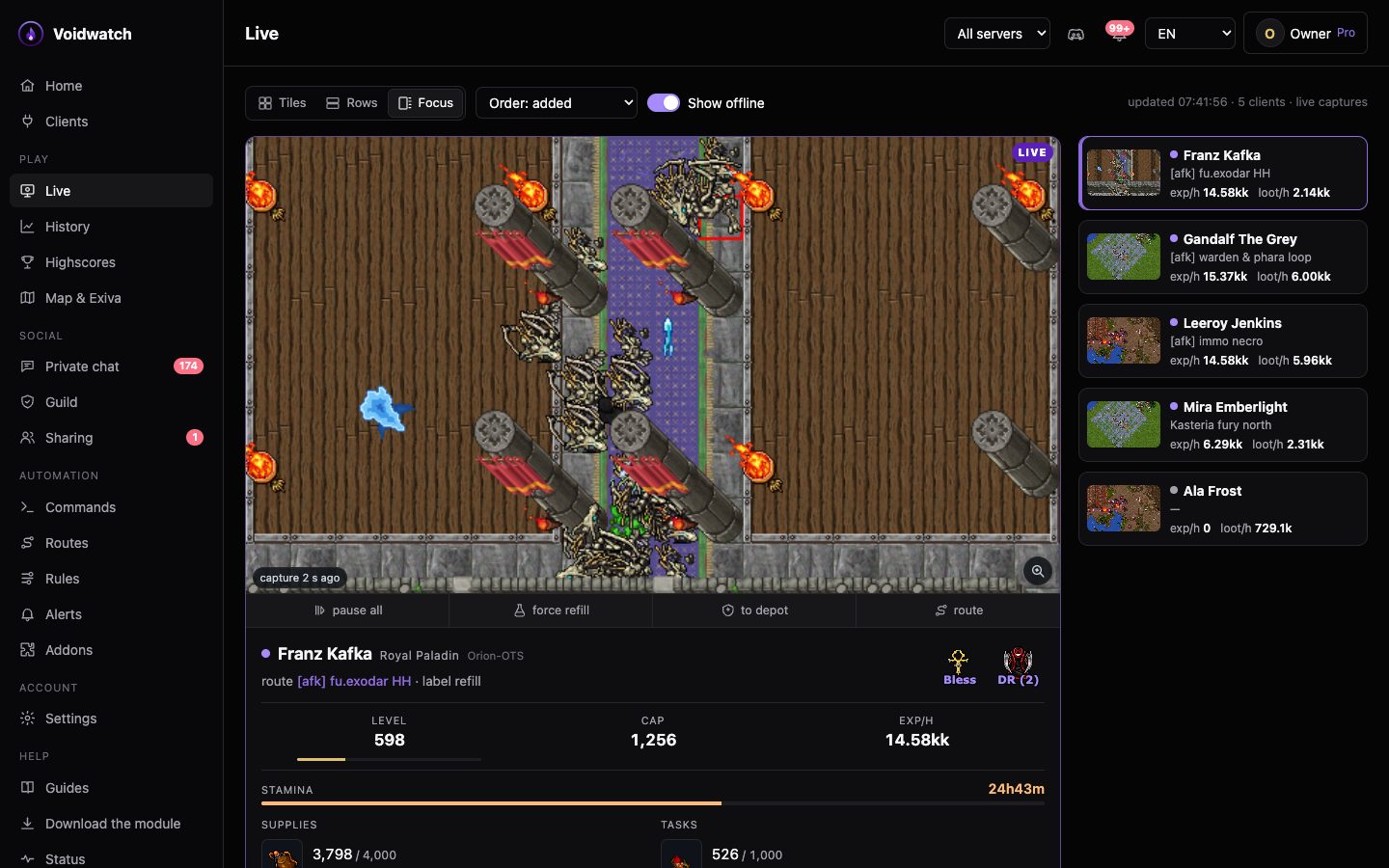Viewport: 1389px width, 868px height.
Task: Click the Private chat message icon
Action: tap(28, 366)
